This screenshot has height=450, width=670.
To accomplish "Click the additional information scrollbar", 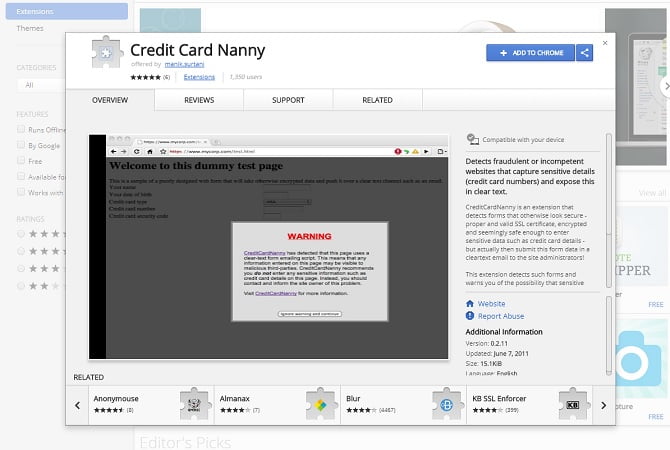I will tap(609, 336).
